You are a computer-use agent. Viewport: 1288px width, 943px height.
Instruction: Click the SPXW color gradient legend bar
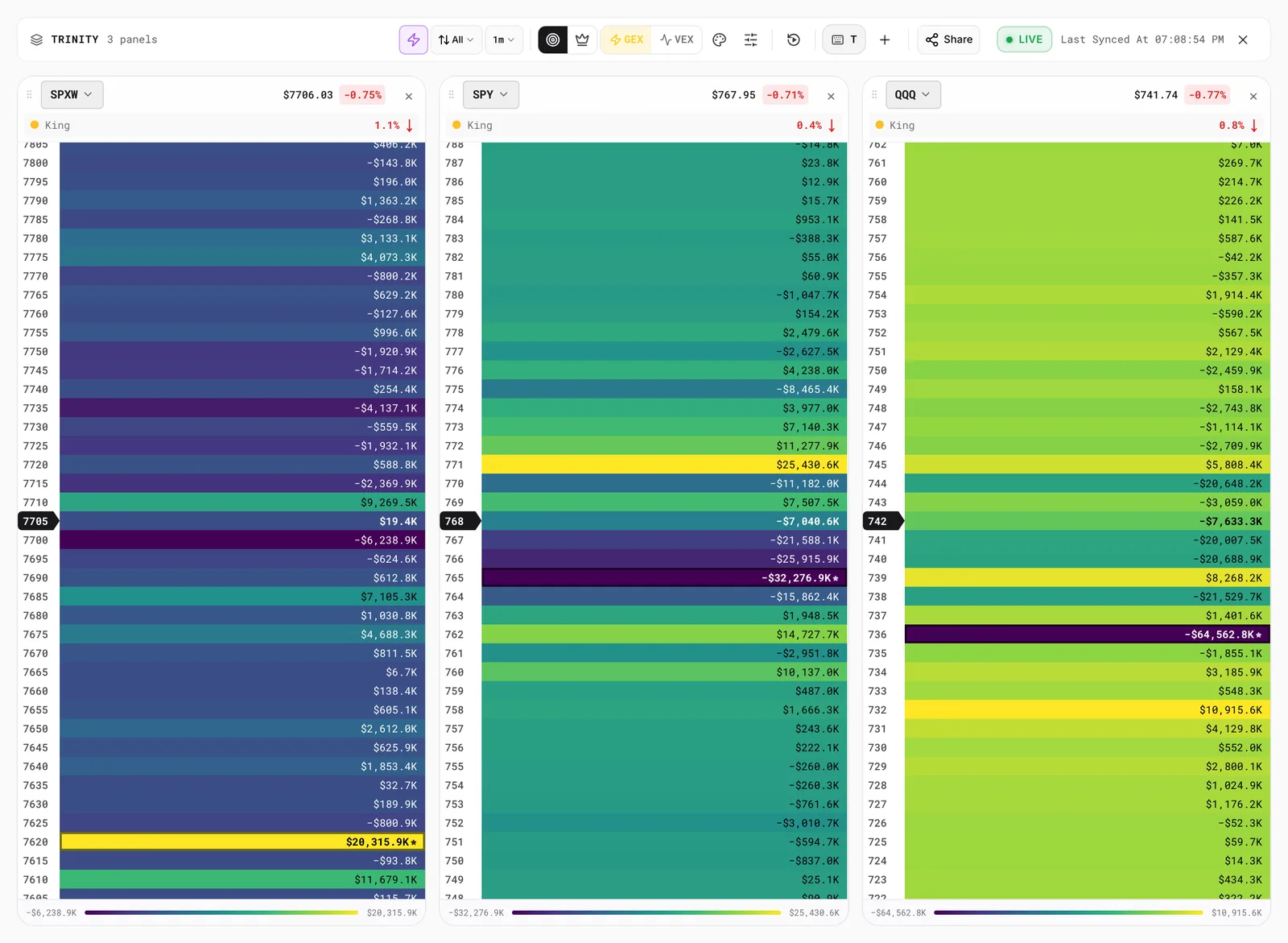221,912
